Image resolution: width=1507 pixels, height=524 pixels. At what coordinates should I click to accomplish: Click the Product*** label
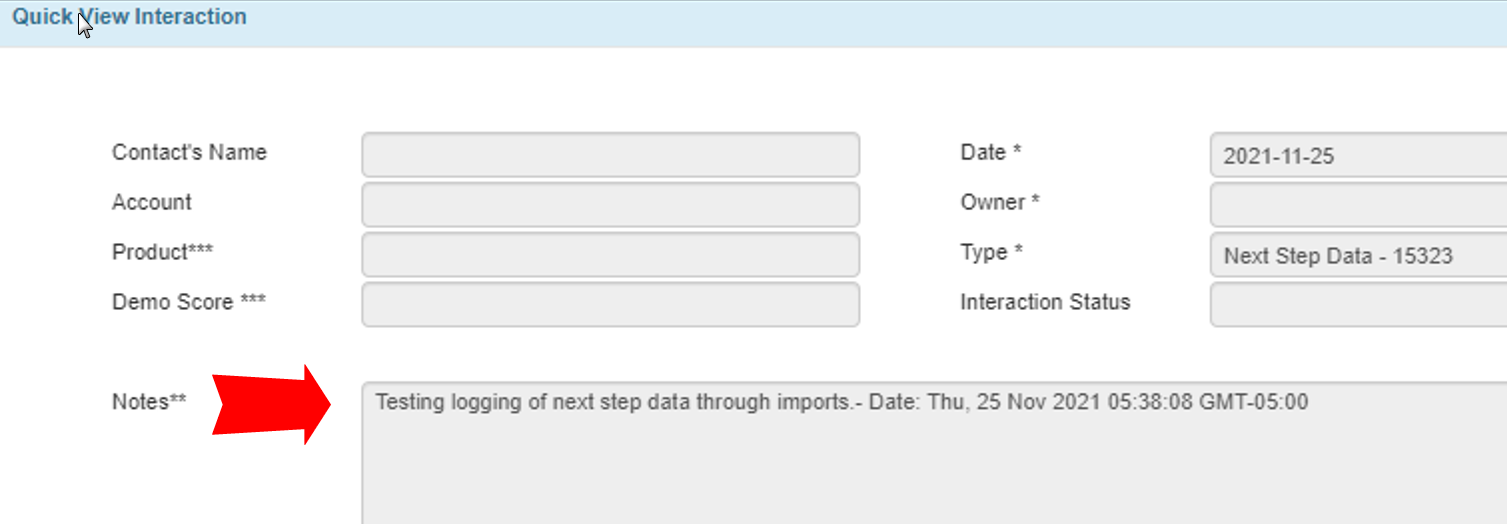click(162, 252)
